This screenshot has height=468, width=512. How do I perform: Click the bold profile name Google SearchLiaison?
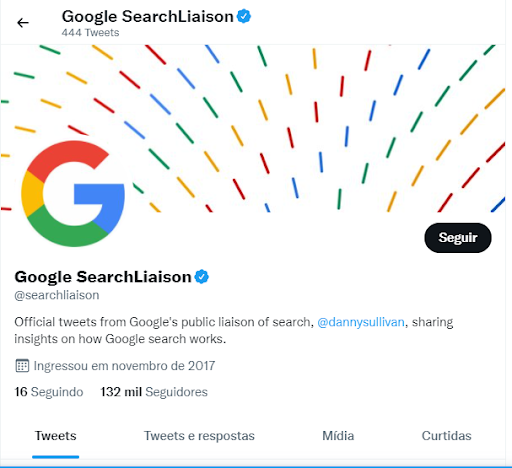103,277
